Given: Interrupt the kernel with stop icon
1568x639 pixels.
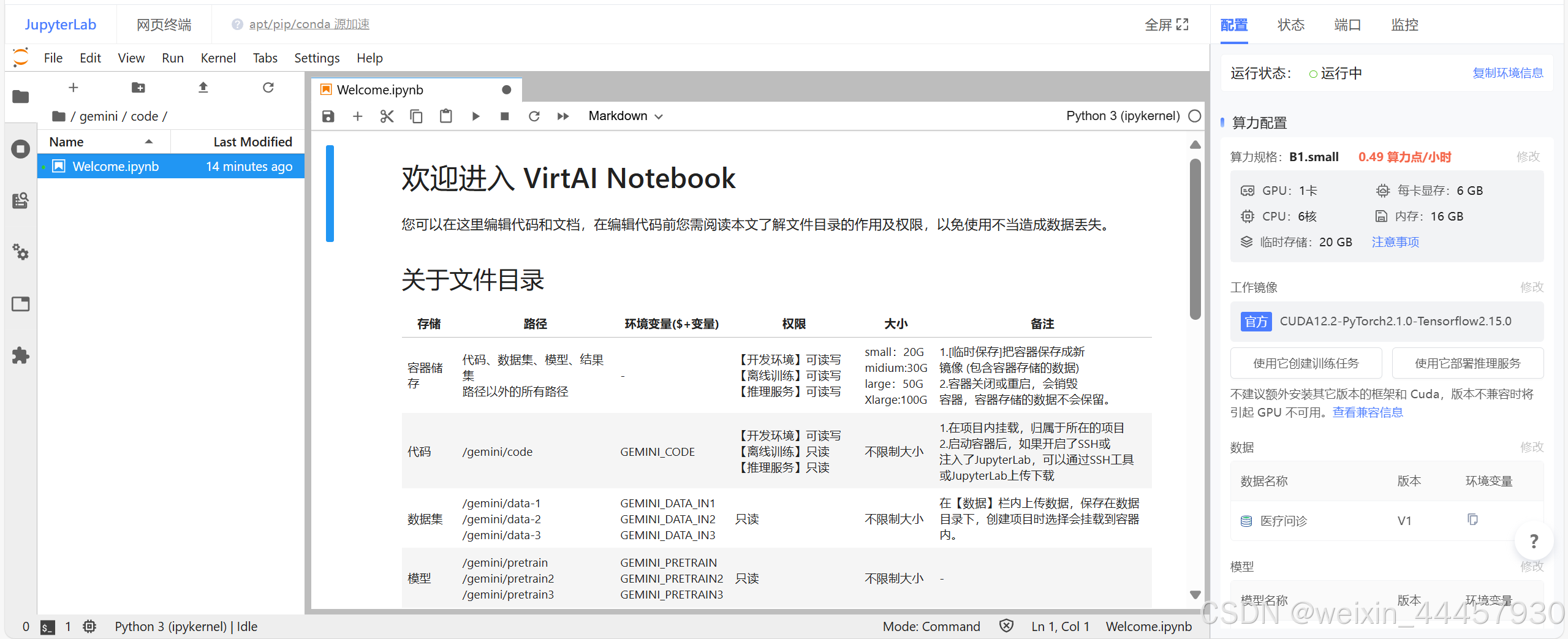Looking at the screenshot, I should (x=505, y=116).
